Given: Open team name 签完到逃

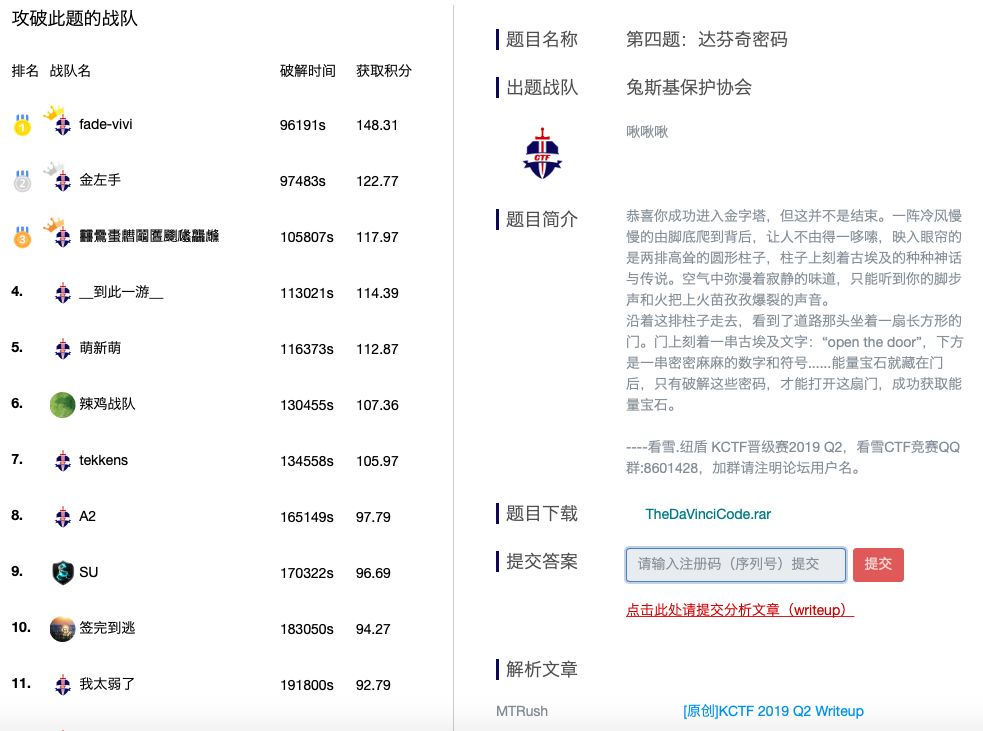Looking at the screenshot, I should coord(107,628).
